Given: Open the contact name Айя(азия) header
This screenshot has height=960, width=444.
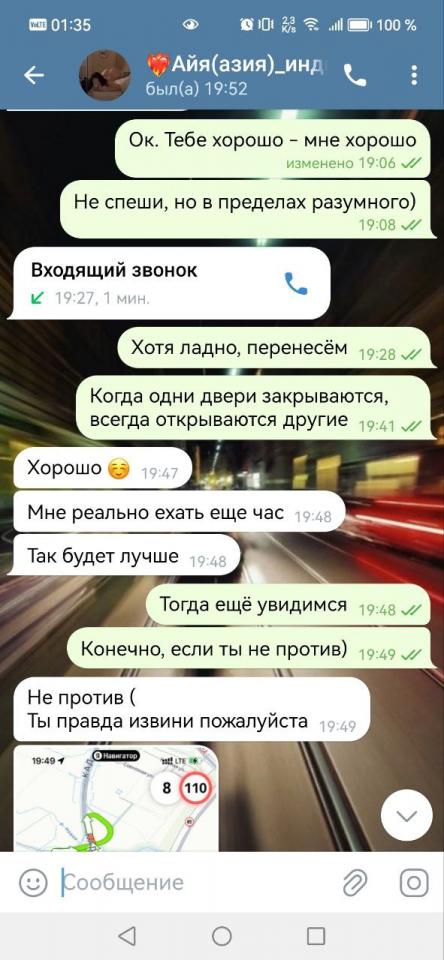Looking at the screenshot, I should coord(236,63).
